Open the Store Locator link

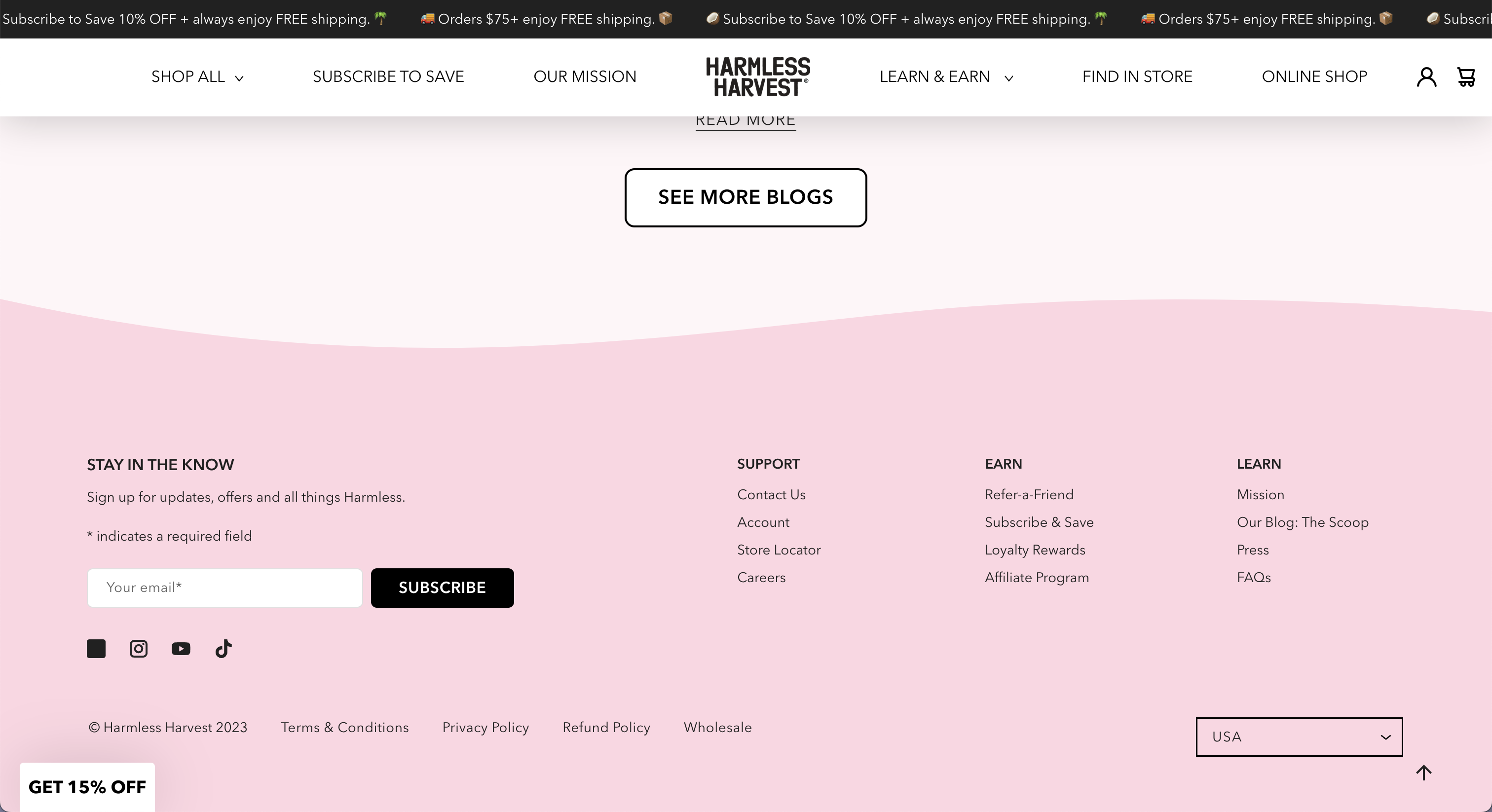point(779,550)
